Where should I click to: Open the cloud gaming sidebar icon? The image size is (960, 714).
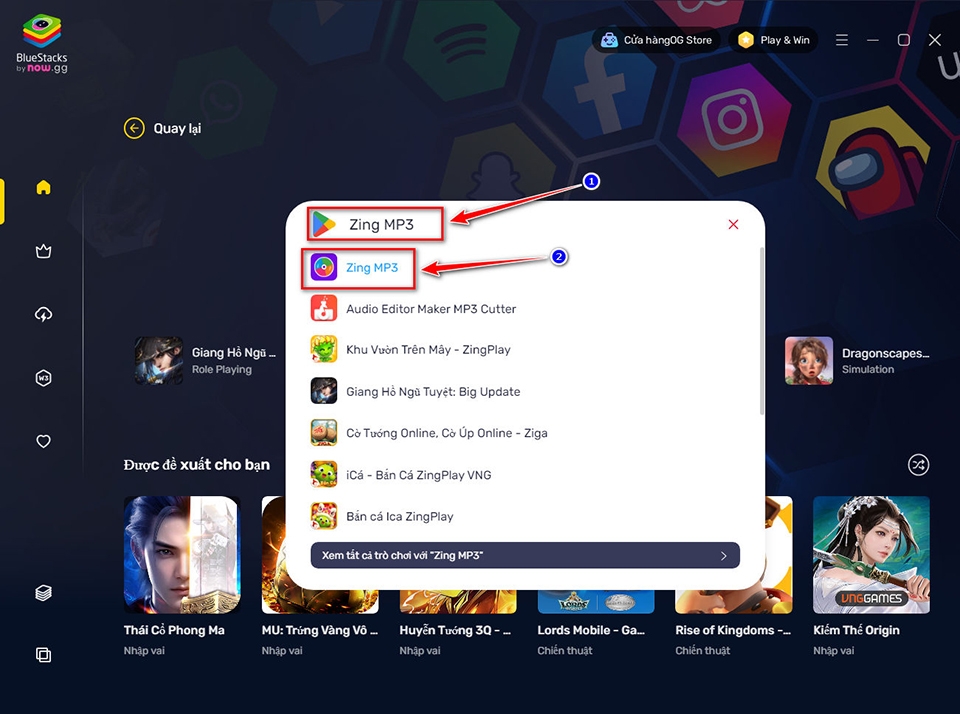point(43,315)
